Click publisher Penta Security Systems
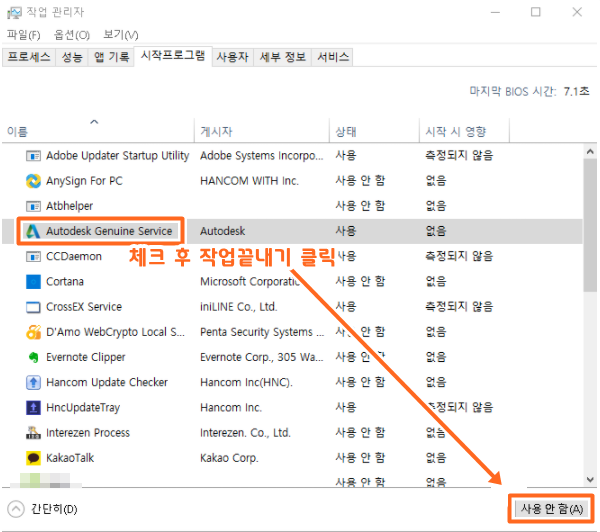This screenshot has height=532, width=600. click(x=262, y=332)
